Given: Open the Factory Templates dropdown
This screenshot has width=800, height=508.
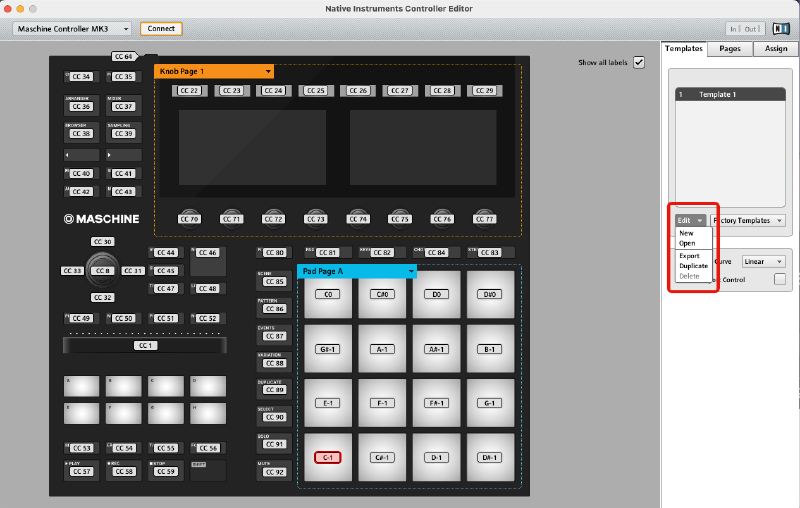Looking at the screenshot, I should pyautogui.click(x=747, y=220).
